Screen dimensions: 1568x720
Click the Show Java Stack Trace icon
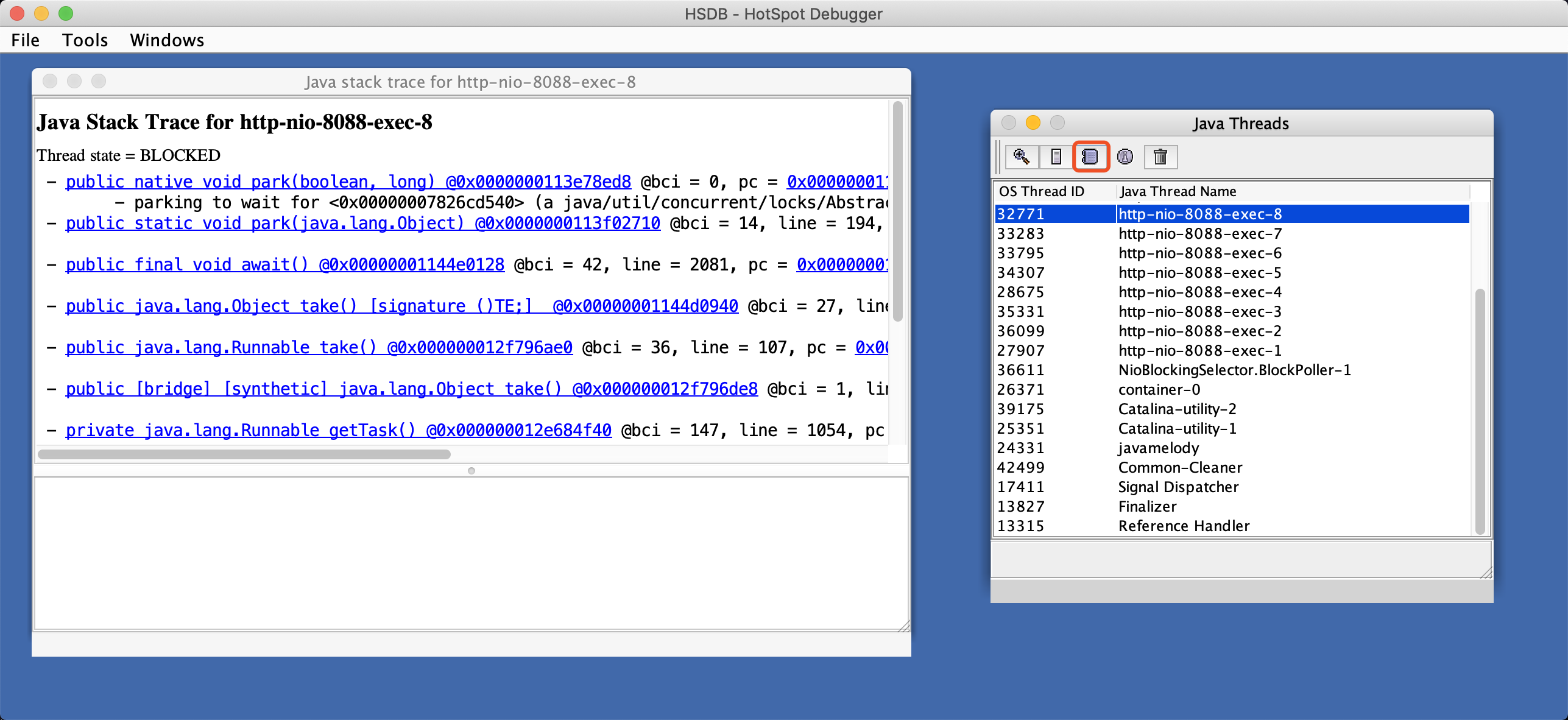click(x=1090, y=157)
